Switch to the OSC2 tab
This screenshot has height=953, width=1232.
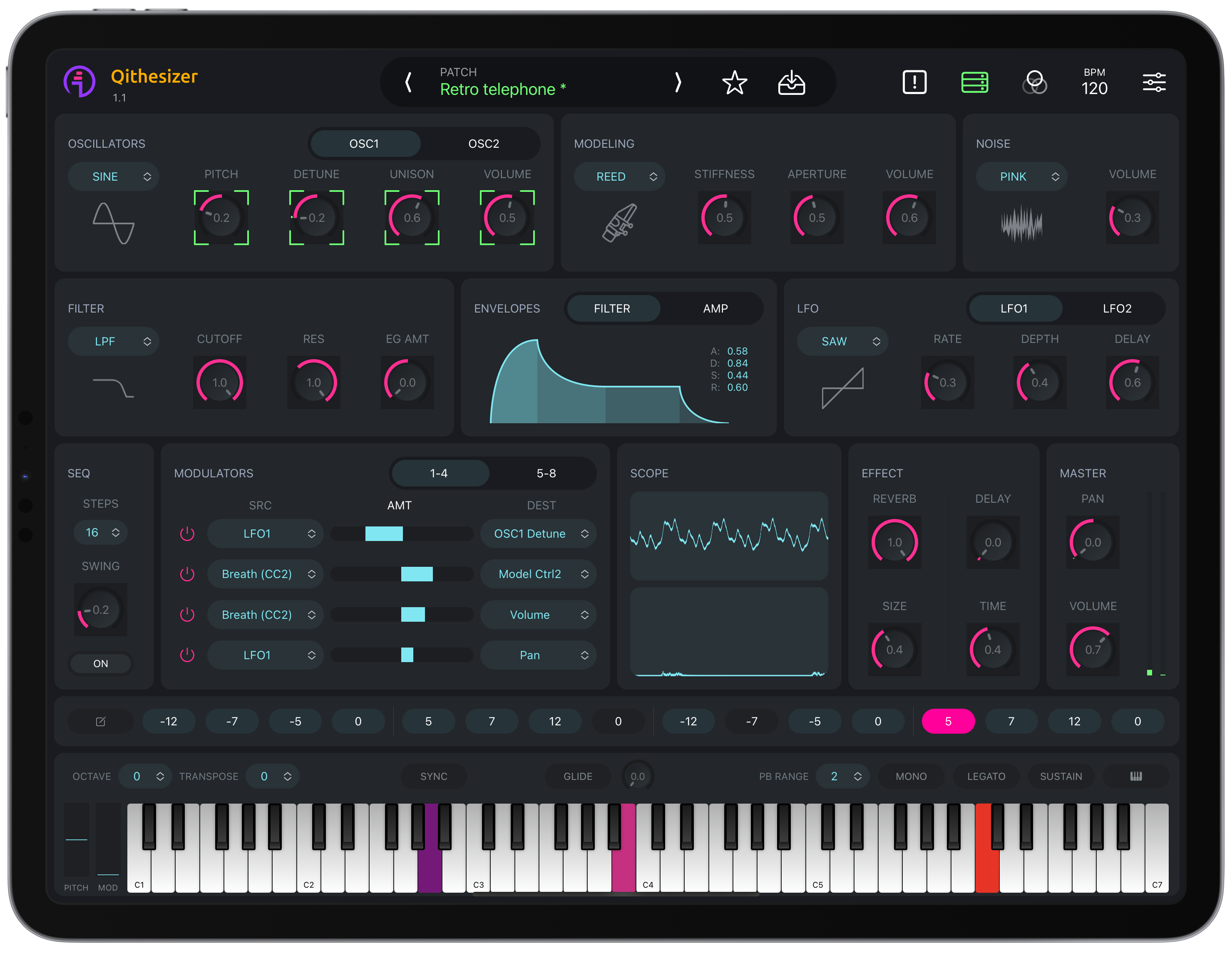(x=484, y=143)
